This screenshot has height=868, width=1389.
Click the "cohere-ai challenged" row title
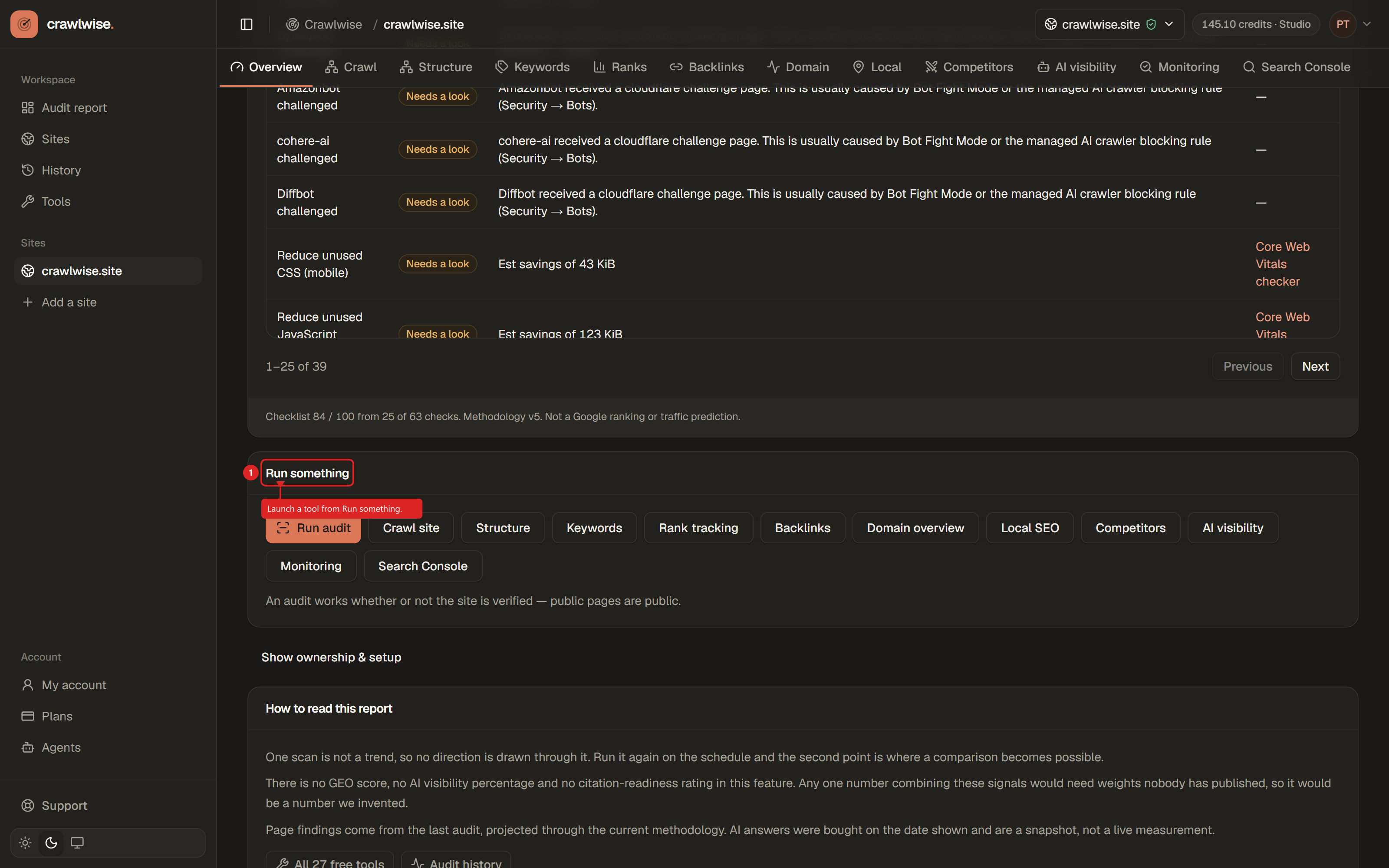(x=307, y=149)
